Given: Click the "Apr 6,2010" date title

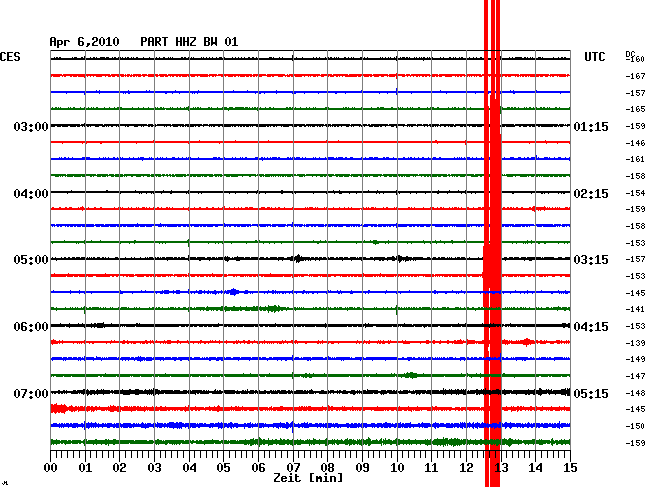Looking at the screenshot, I should pyautogui.click(x=84, y=42).
